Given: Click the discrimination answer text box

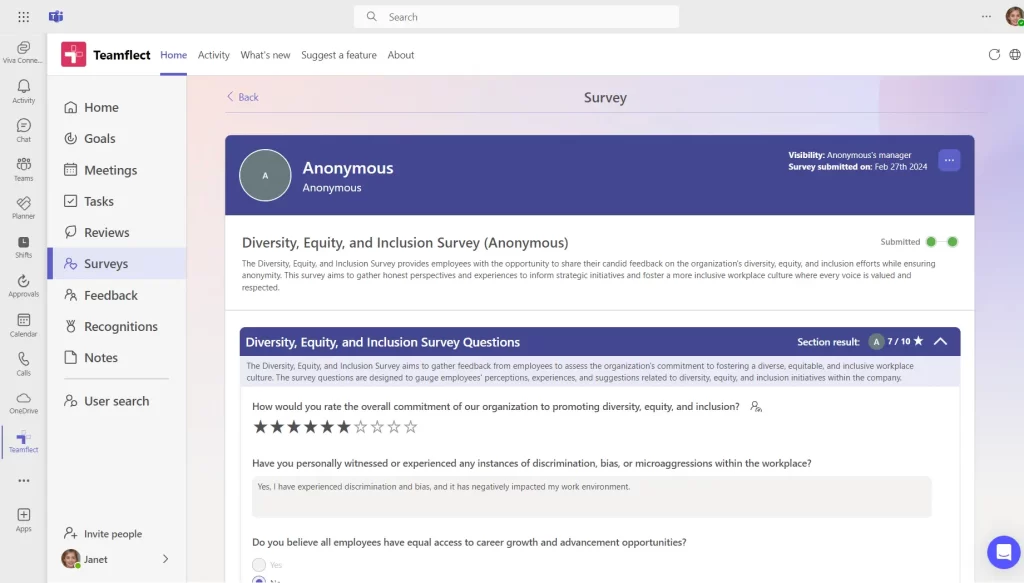Looking at the screenshot, I should coord(592,497).
